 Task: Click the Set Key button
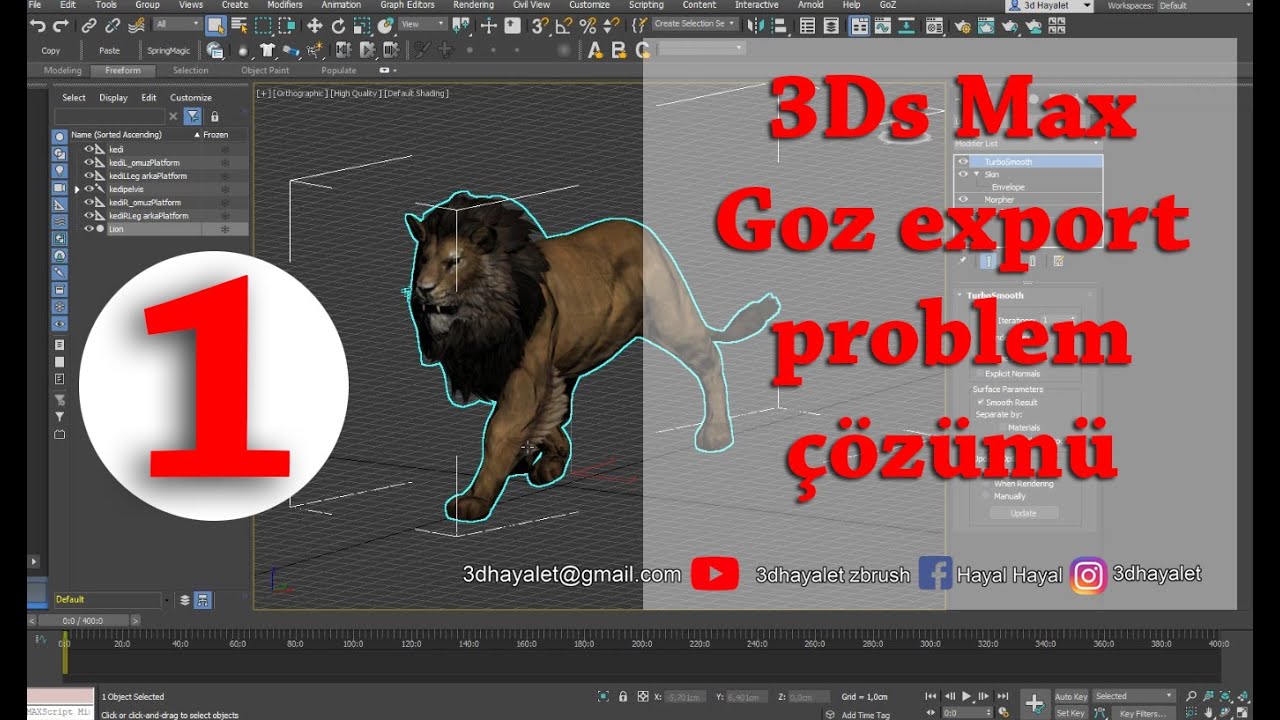[1071, 713]
